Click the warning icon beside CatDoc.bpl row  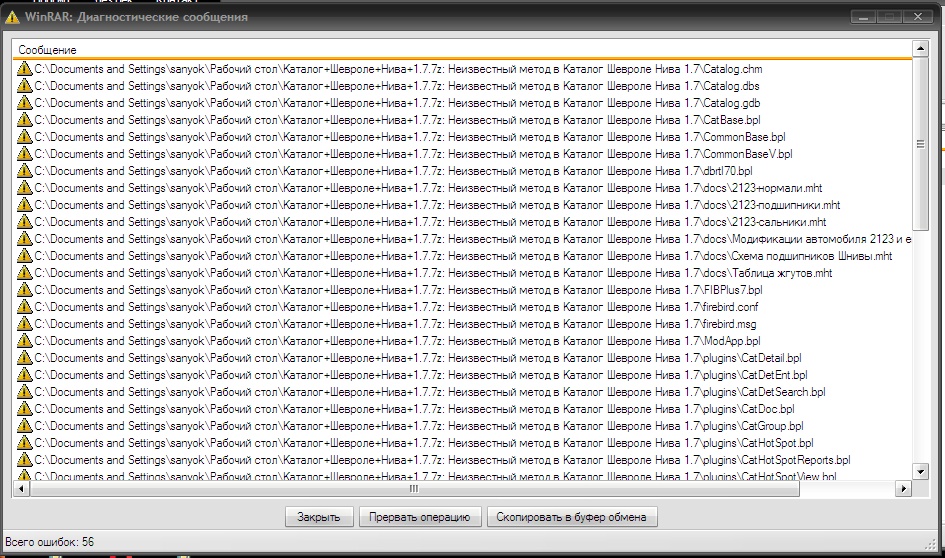(x=24, y=409)
